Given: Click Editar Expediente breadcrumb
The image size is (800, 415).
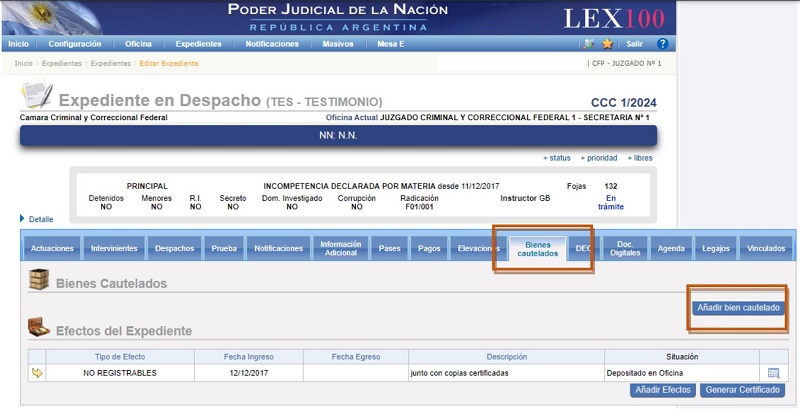Looking at the screenshot, I should point(169,63).
